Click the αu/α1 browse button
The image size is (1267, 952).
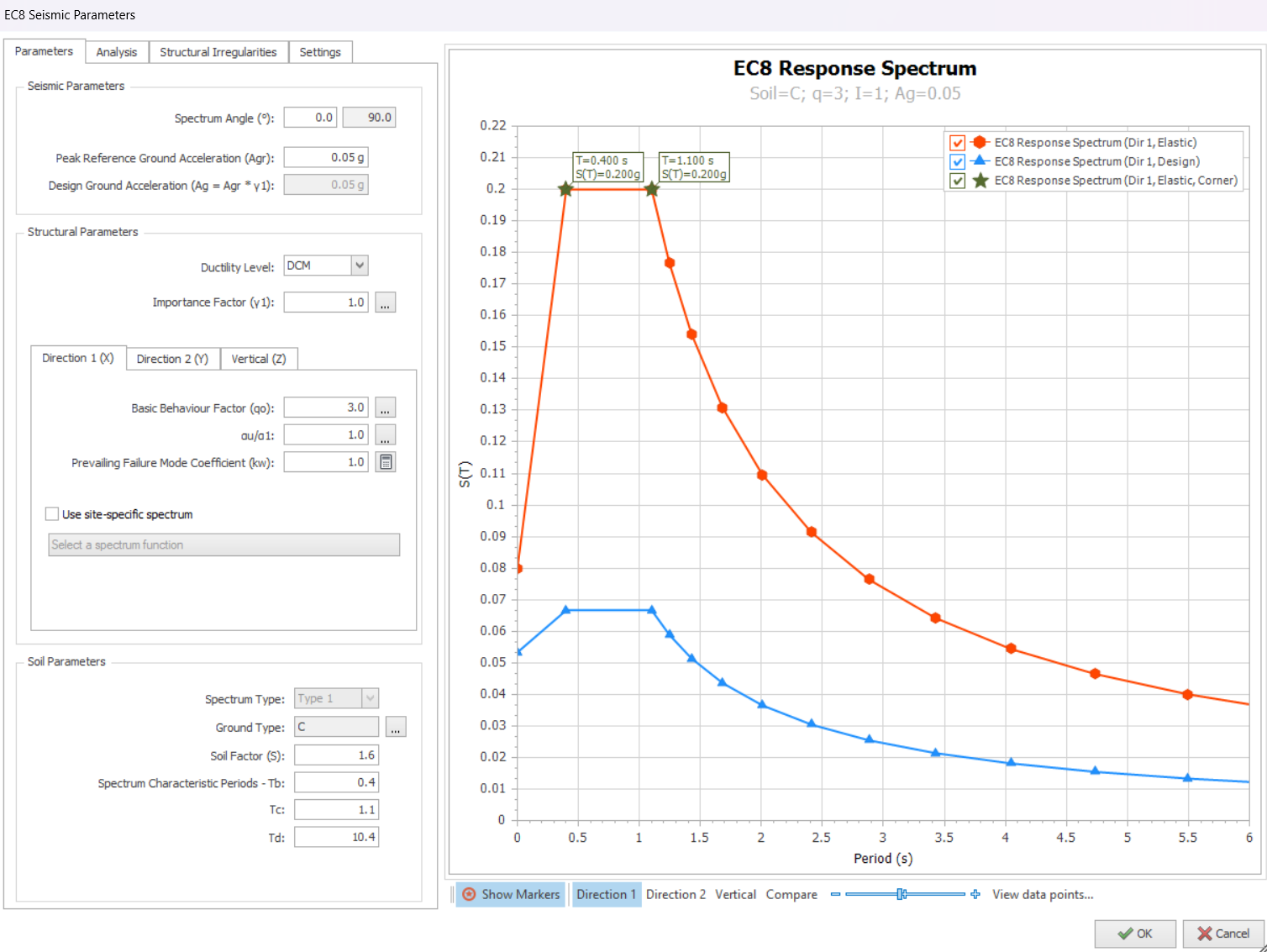pos(385,435)
